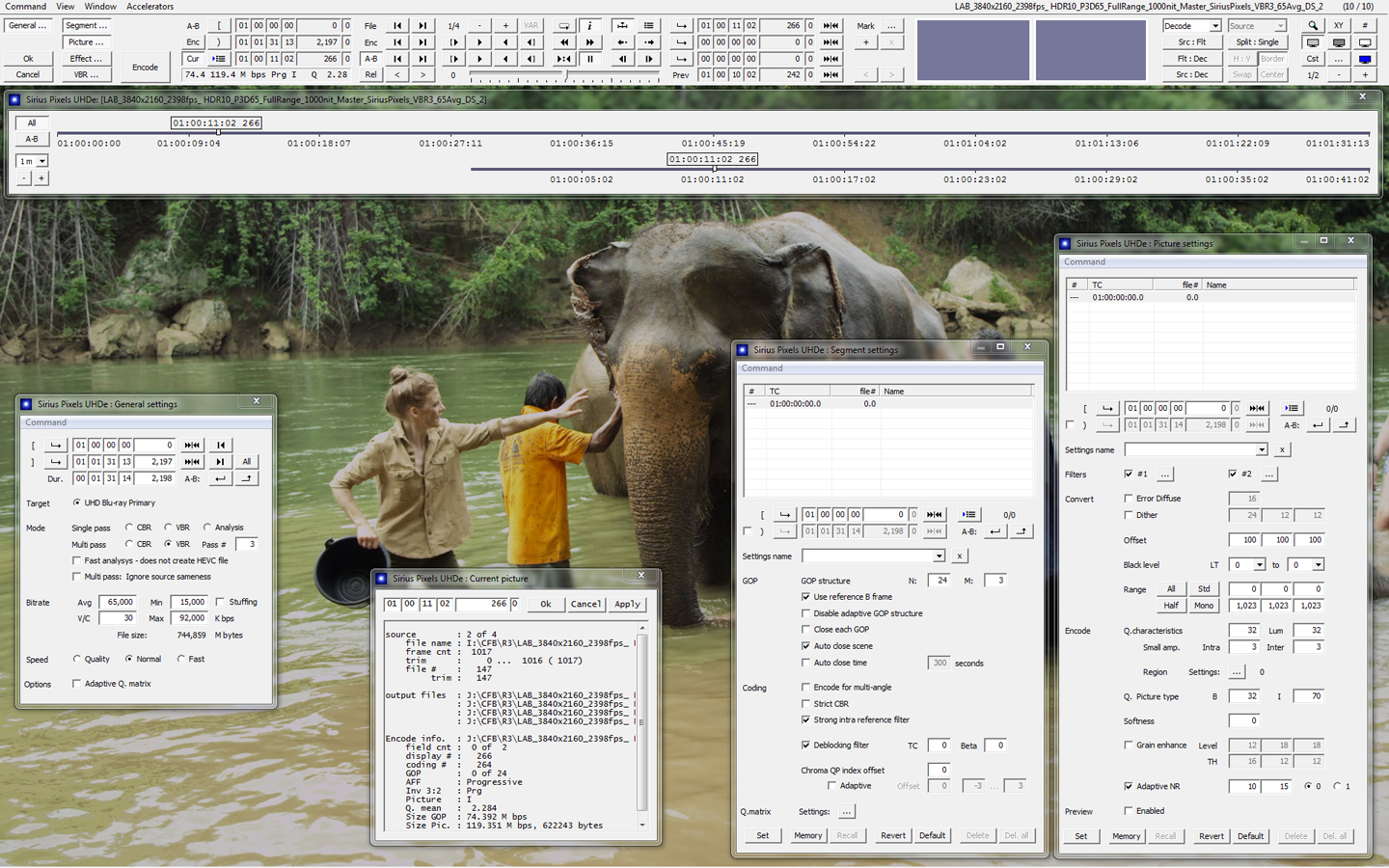Image resolution: width=1389 pixels, height=868 pixels.
Task: Click the hash (#) grid button
Action: pyautogui.click(x=1365, y=26)
